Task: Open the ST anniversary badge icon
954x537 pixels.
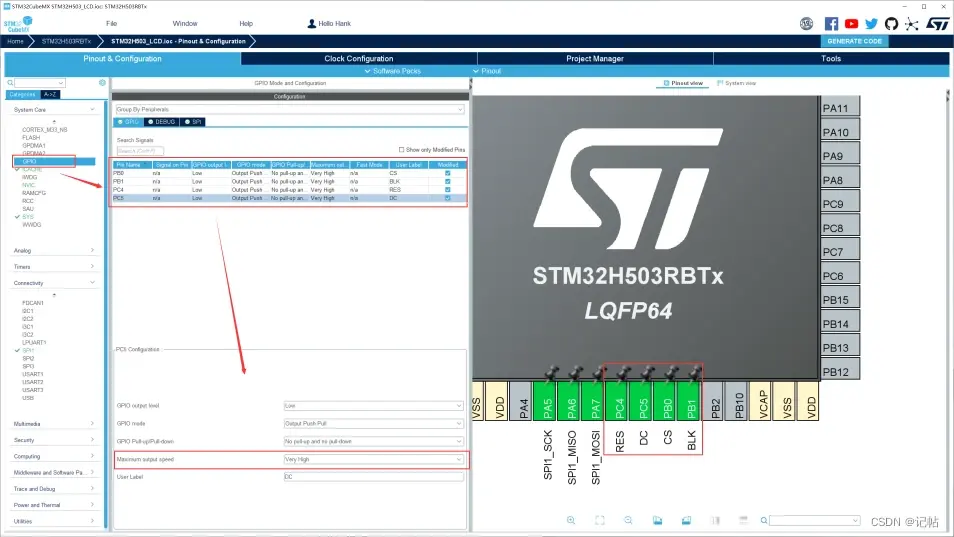Action: coord(806,24)
